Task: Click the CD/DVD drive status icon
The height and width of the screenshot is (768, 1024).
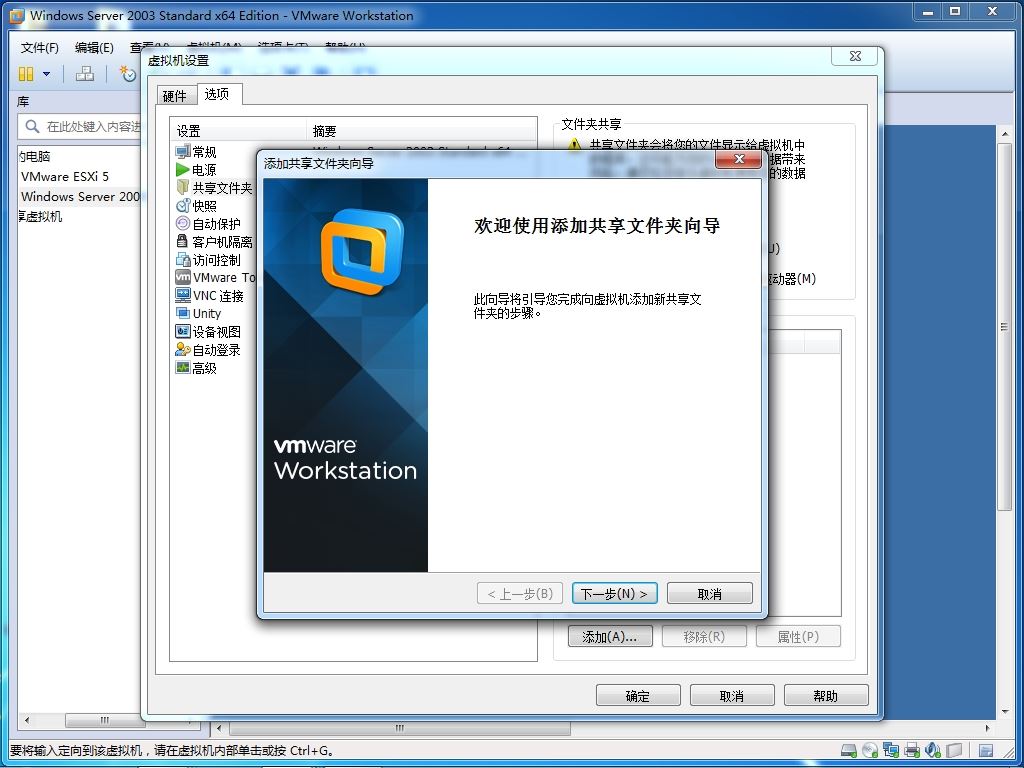Action: [x=870, y=750]
